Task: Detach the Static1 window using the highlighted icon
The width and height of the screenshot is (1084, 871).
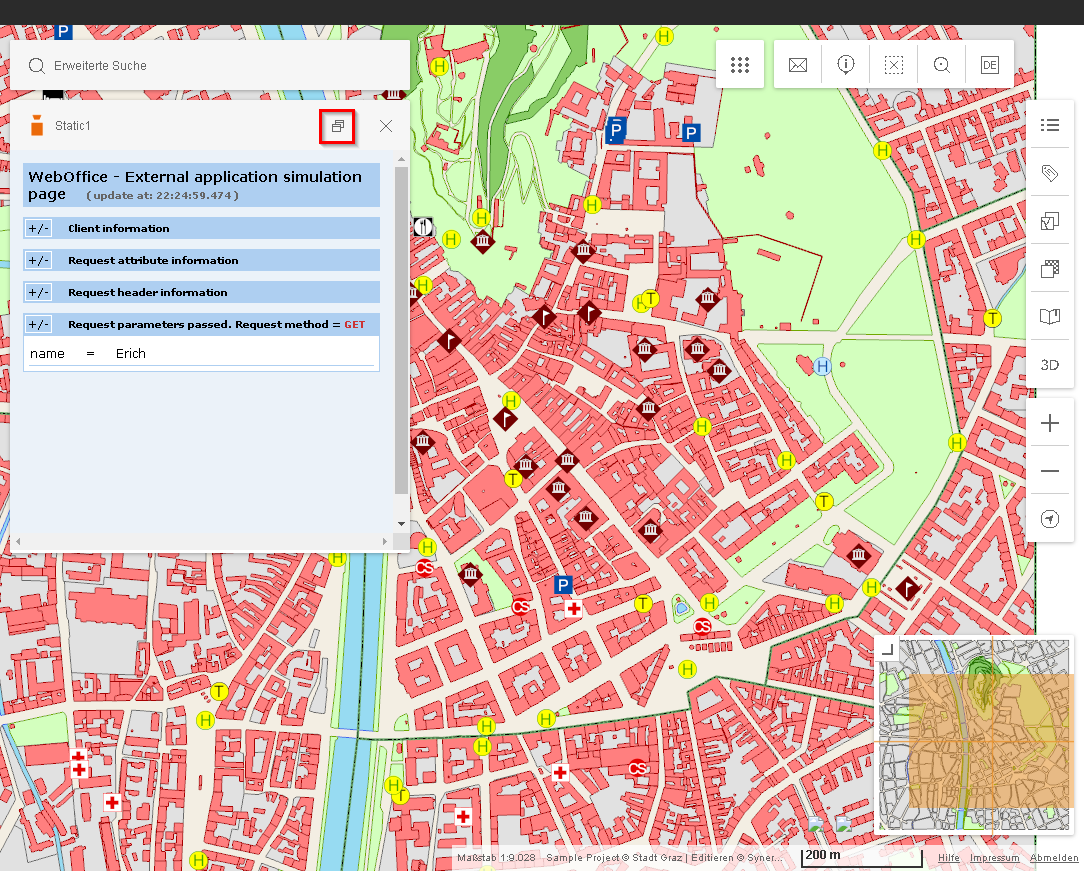Action: tap(337, 127)
